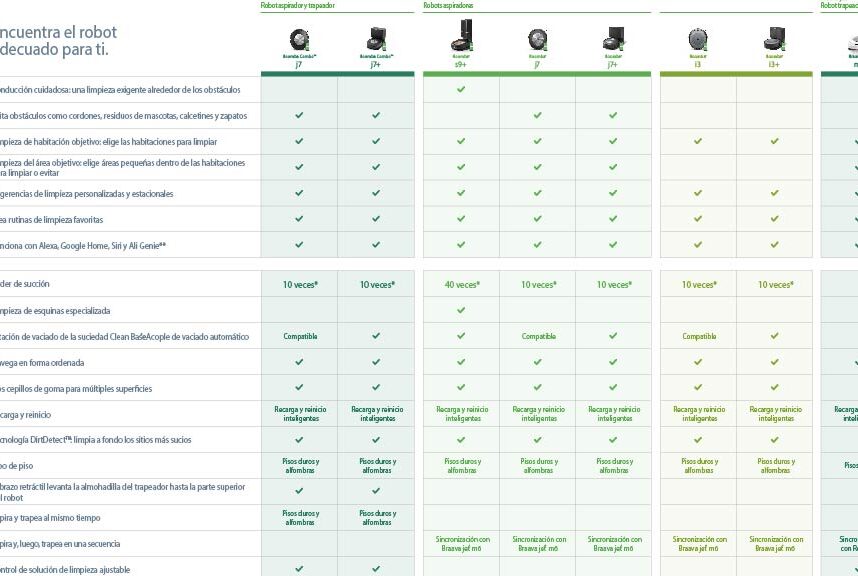Click '40 veces*' suction power for s9+
858x576 pixels.
462,284
